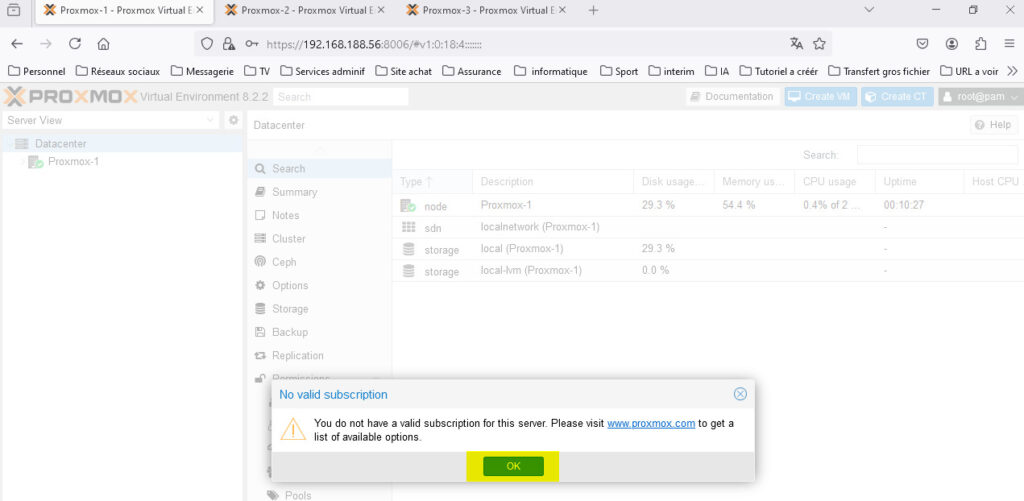1024x501 pixels.
Task: Close the Proxmox-3 browser tab
Action: [x=562, y=10]
